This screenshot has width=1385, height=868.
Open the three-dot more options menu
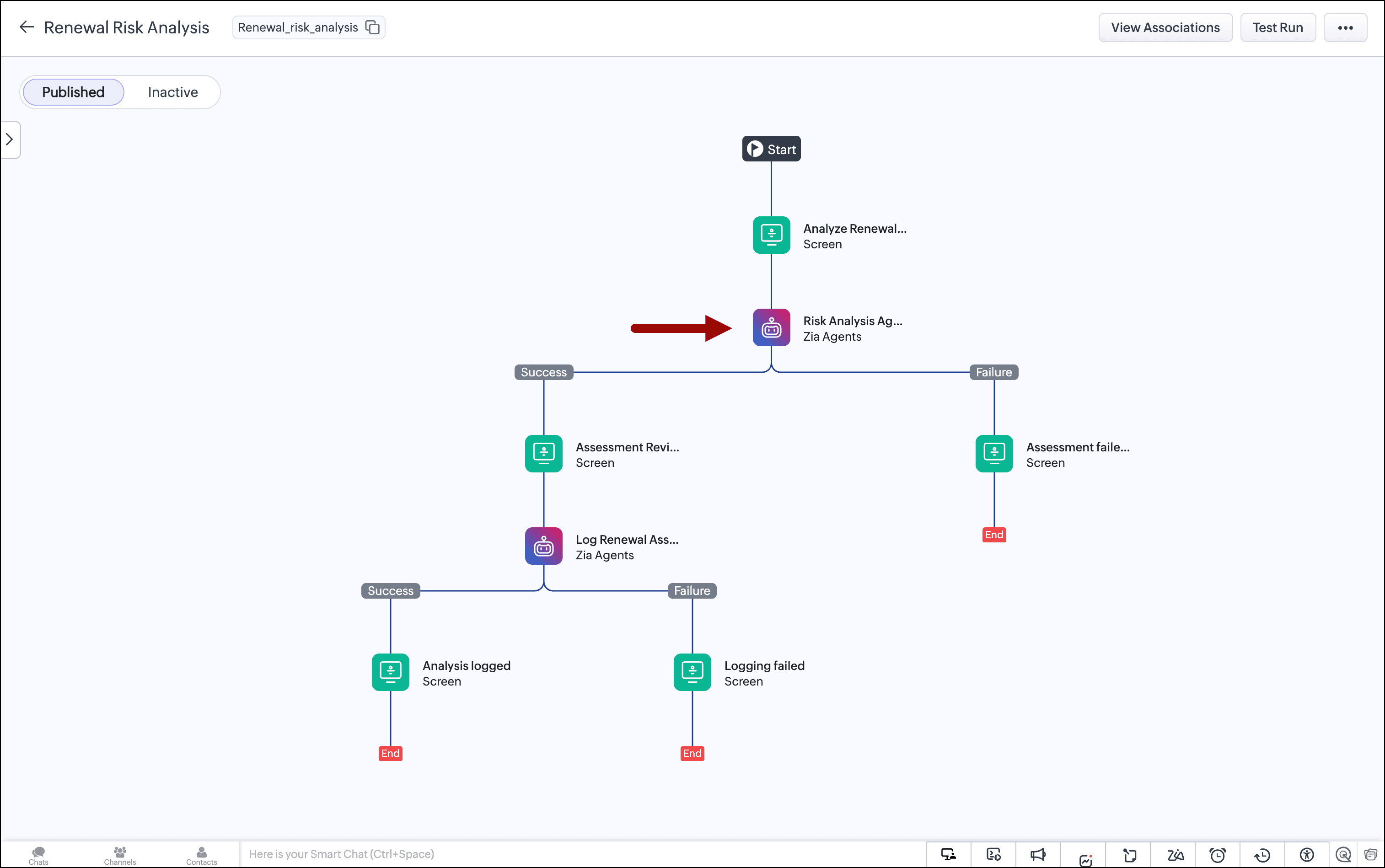[1345, 27]
